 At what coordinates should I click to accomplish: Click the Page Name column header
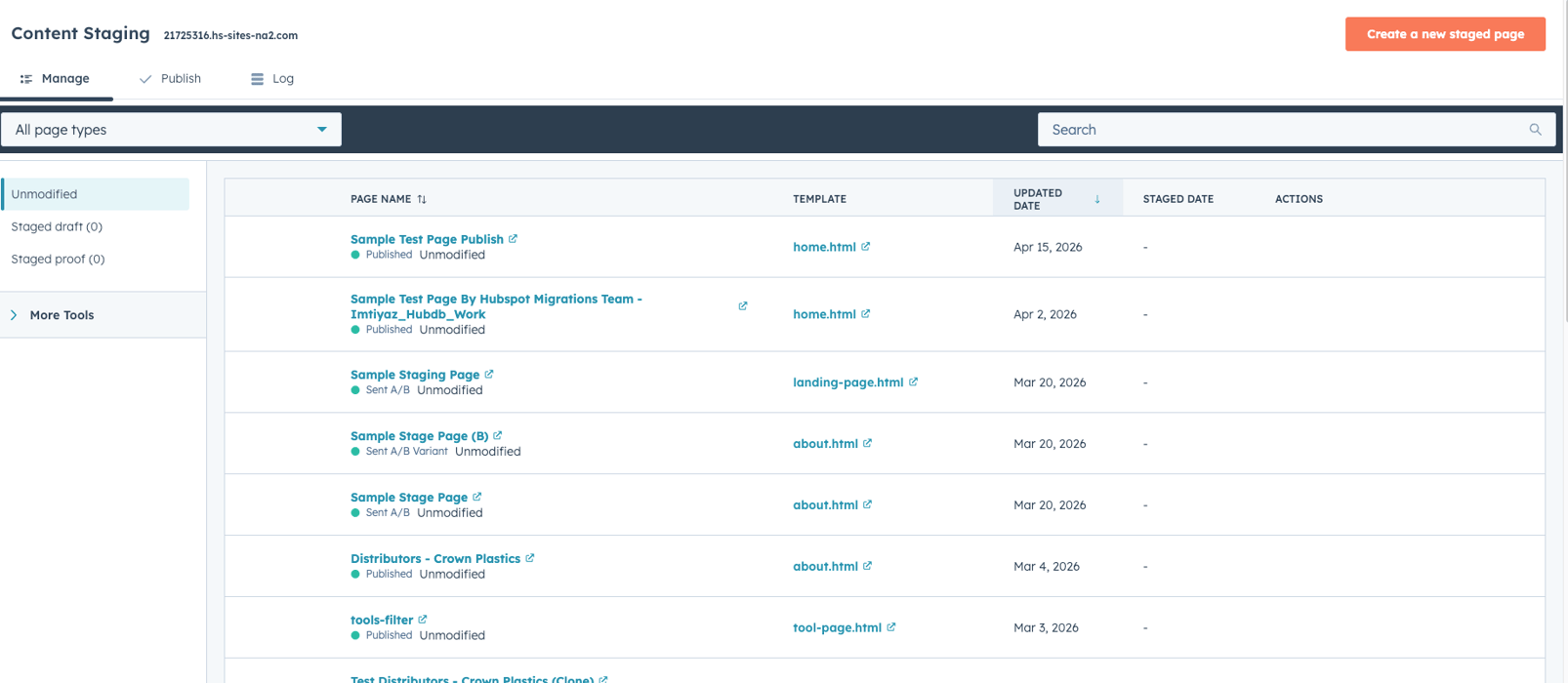(381, 199)
